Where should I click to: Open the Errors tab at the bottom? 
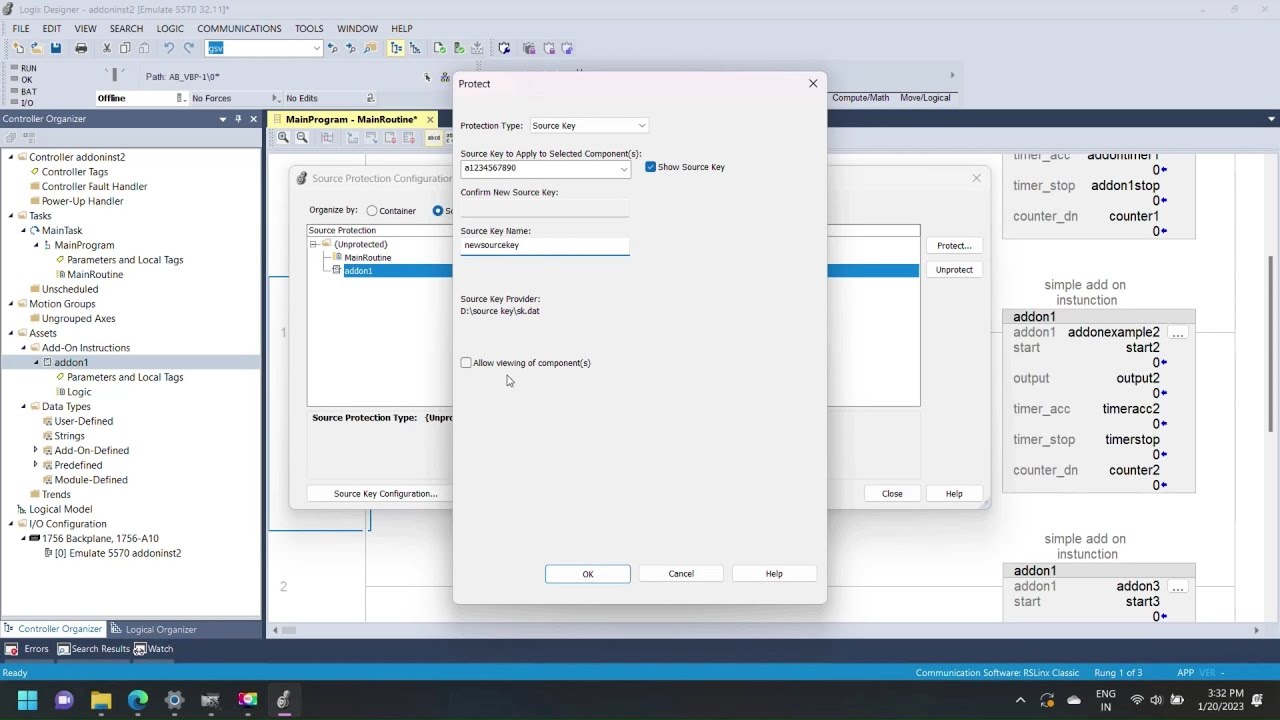28,649
